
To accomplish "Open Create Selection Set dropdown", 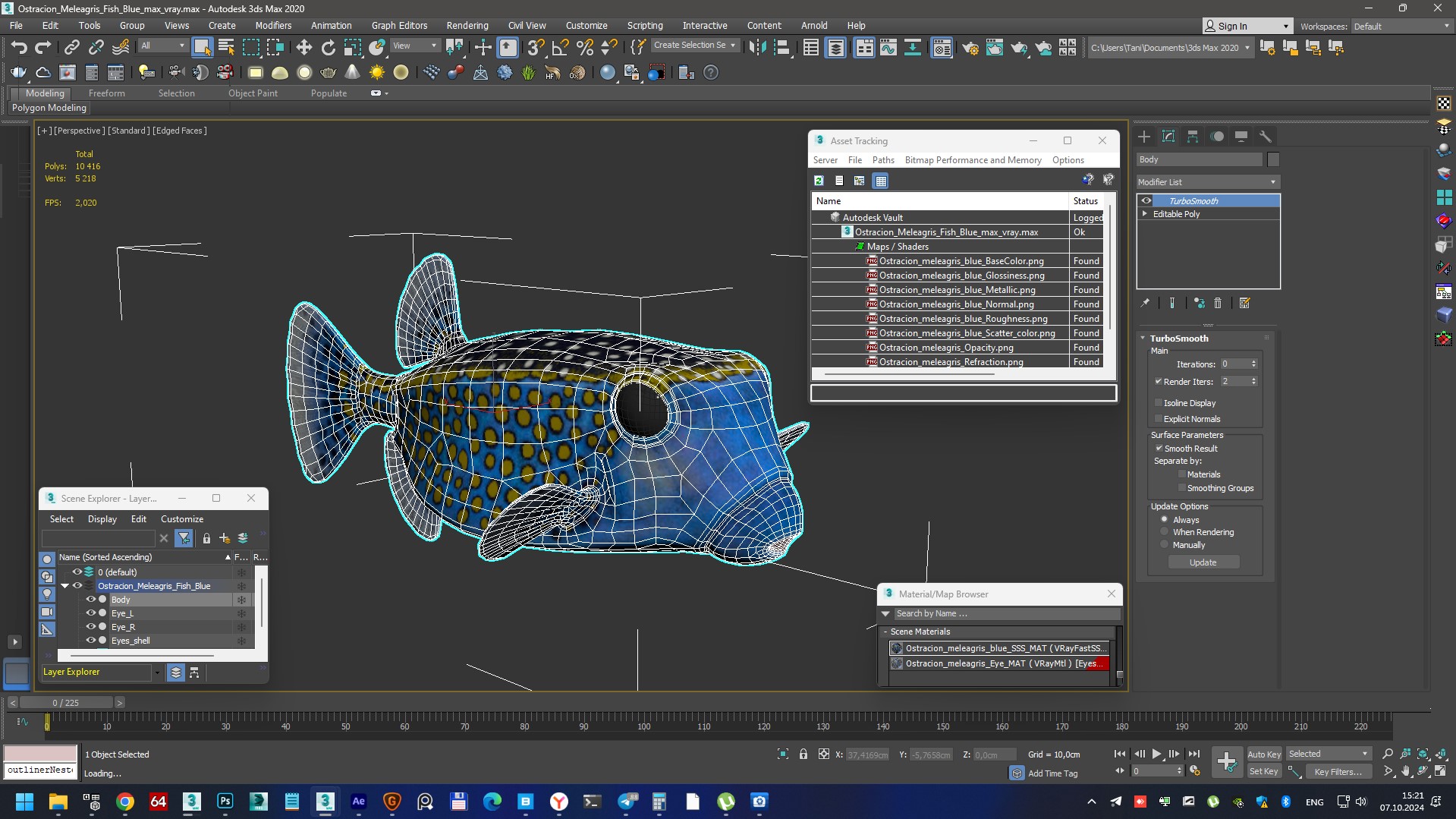I will tap(695, 46).
